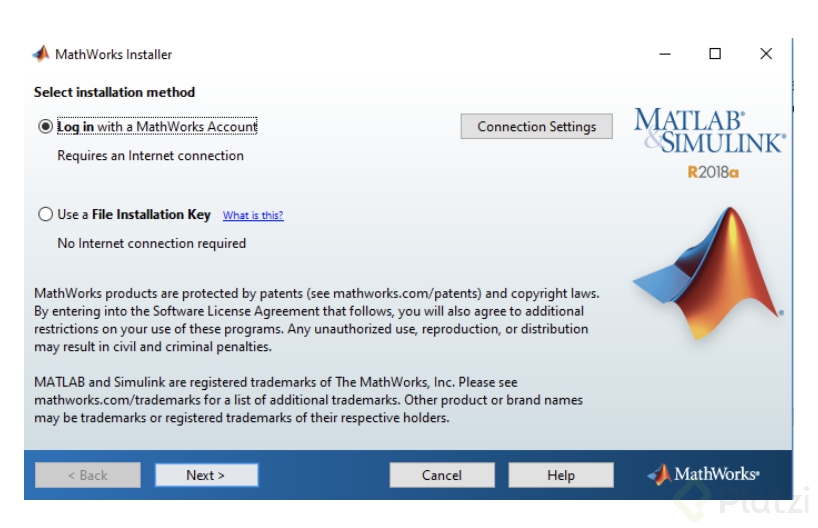Screen dimensions: 818x528
Task: Click the R2018a release label
Action: [x=713, y=172]
